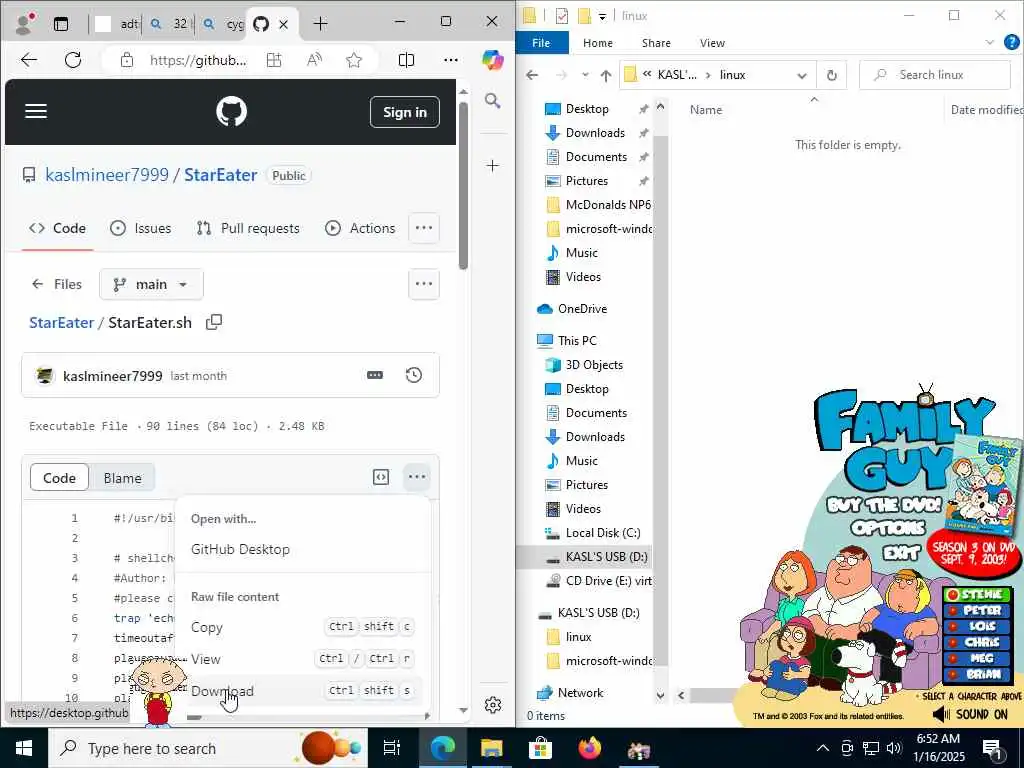Open Edge sidebar settings gear

493,705
